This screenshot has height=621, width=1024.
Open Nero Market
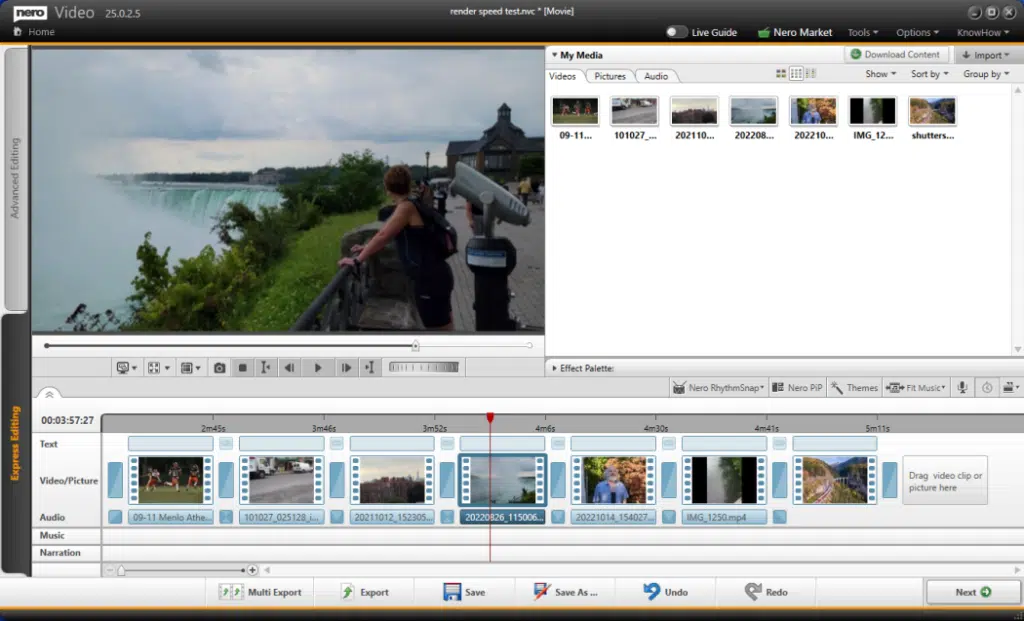coord(795,32)
